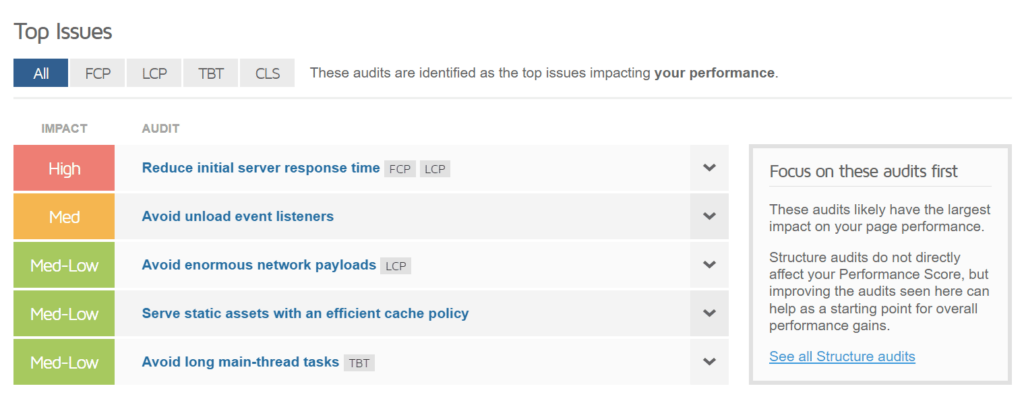Switch to the LCP filter tab
1024x407 pixels.
(153, 73)
